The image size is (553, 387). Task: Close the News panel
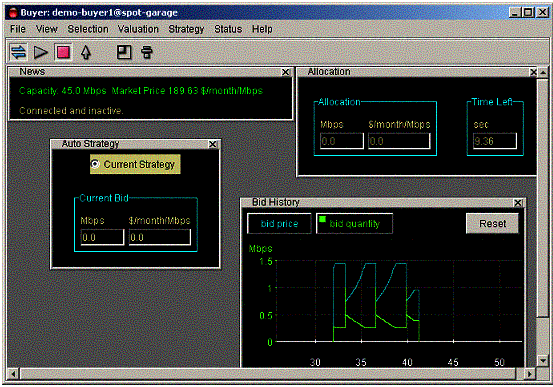tap(286, 72)
